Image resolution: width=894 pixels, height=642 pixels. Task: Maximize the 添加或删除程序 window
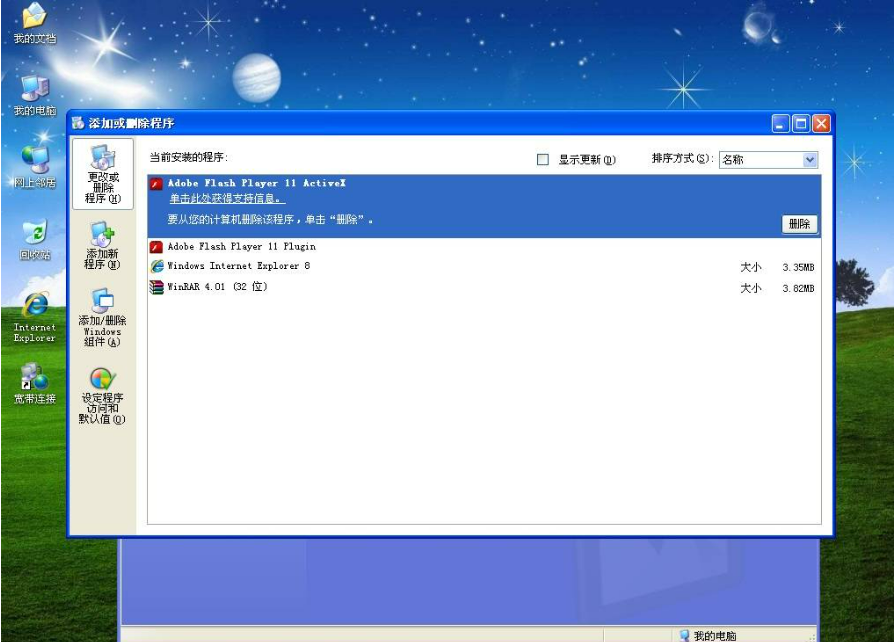(801, 124)
